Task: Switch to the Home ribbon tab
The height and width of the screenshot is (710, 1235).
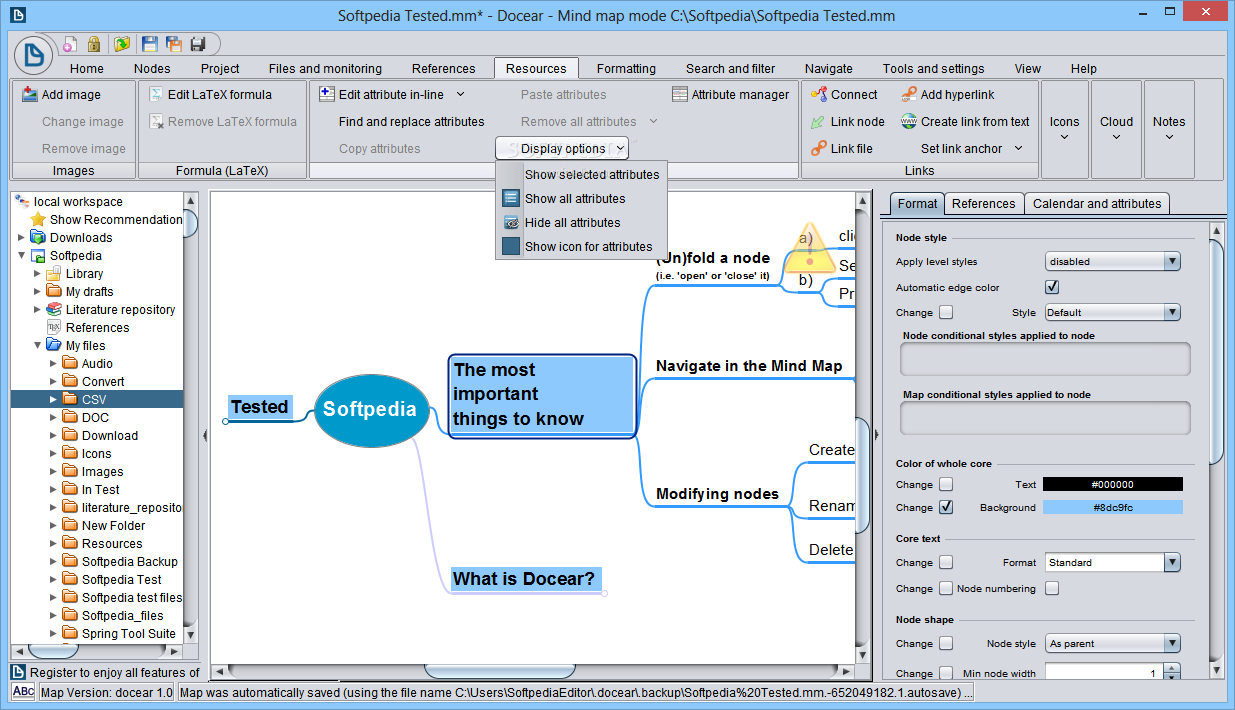Action: 87,68
